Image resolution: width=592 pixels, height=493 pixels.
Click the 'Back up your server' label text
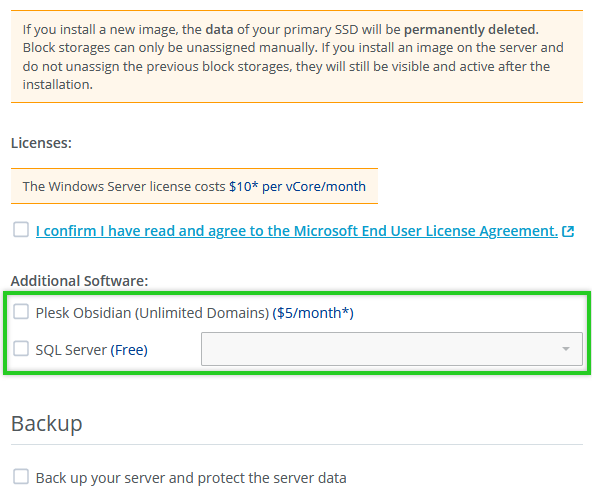[x=191, y=478]
